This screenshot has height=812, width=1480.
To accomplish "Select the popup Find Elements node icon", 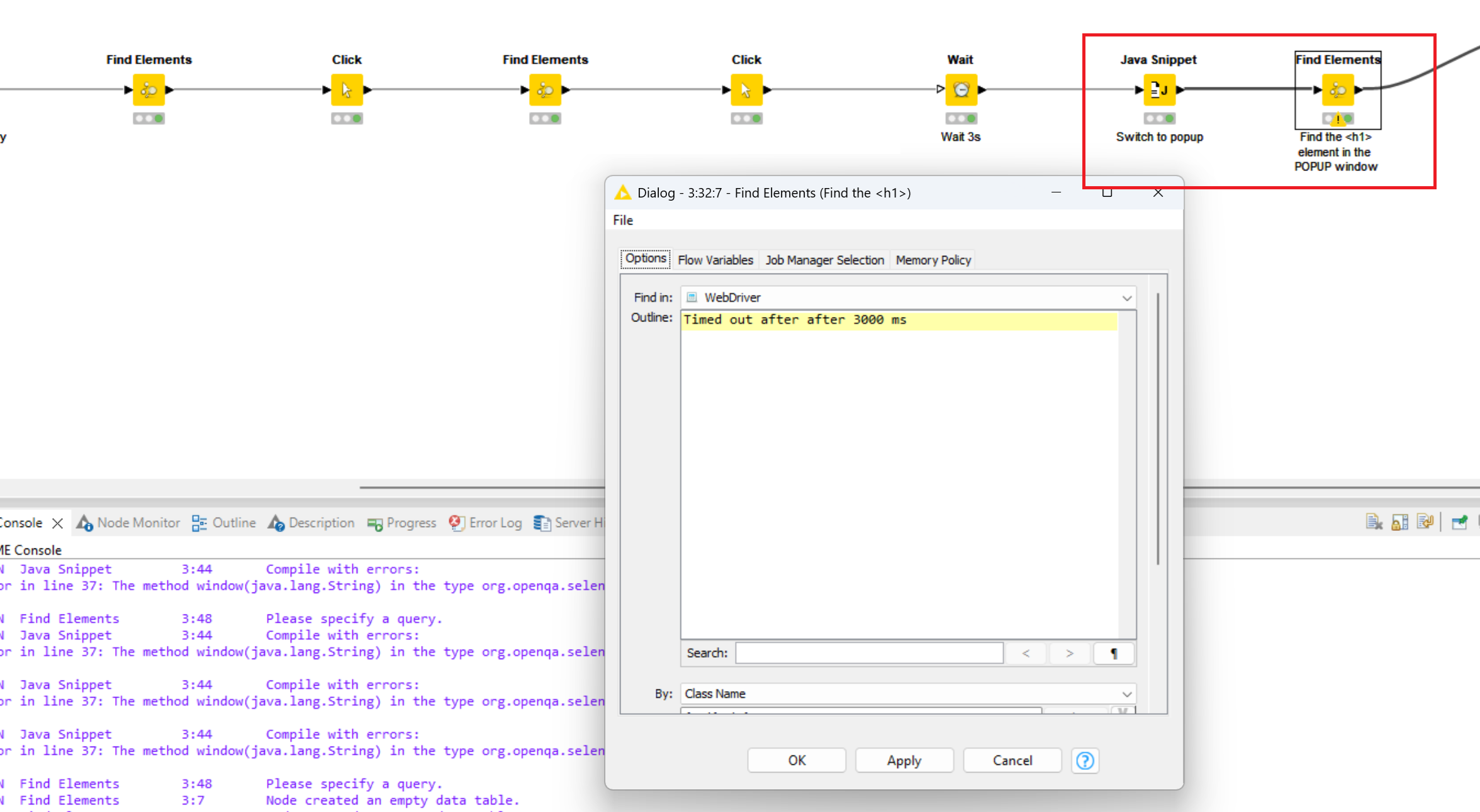I will (1338, 90).
